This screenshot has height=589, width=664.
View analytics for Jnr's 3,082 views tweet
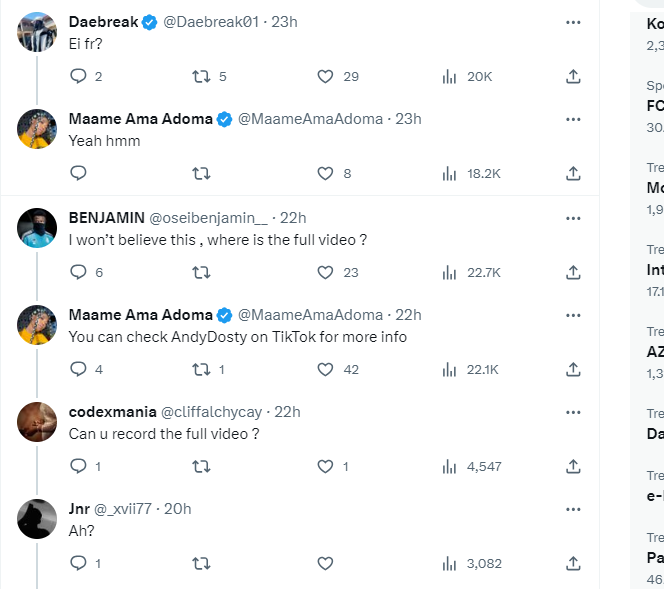point(449,564)
